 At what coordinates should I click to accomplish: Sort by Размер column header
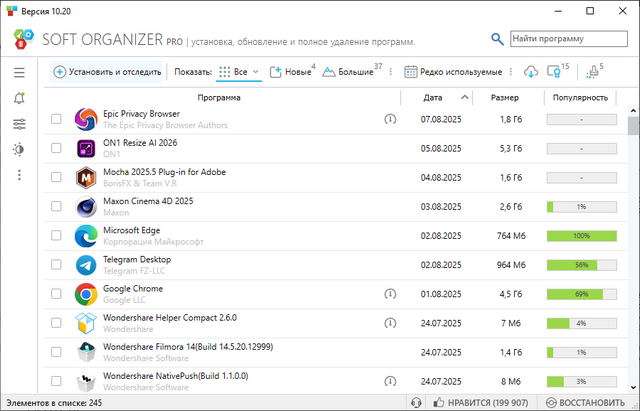[x=504, y=98]
